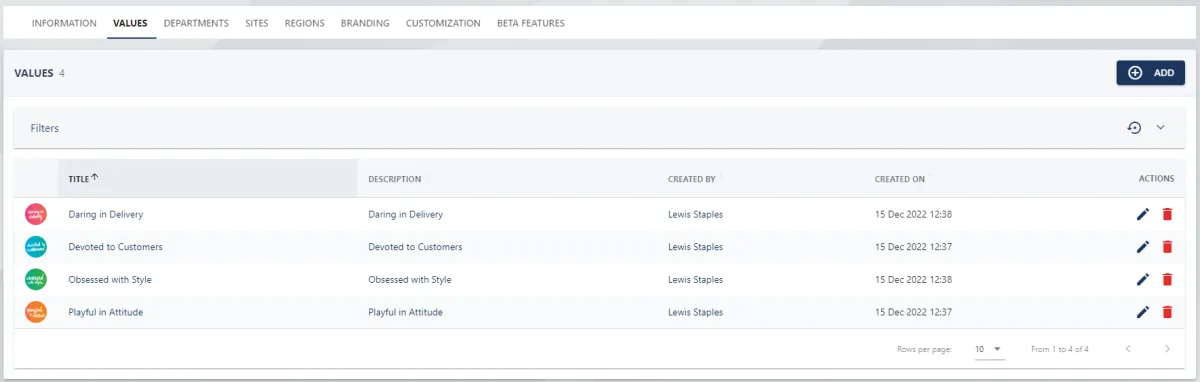Click the Daring in Delivery description cell

pyautogui.click(x=405, y=214)
